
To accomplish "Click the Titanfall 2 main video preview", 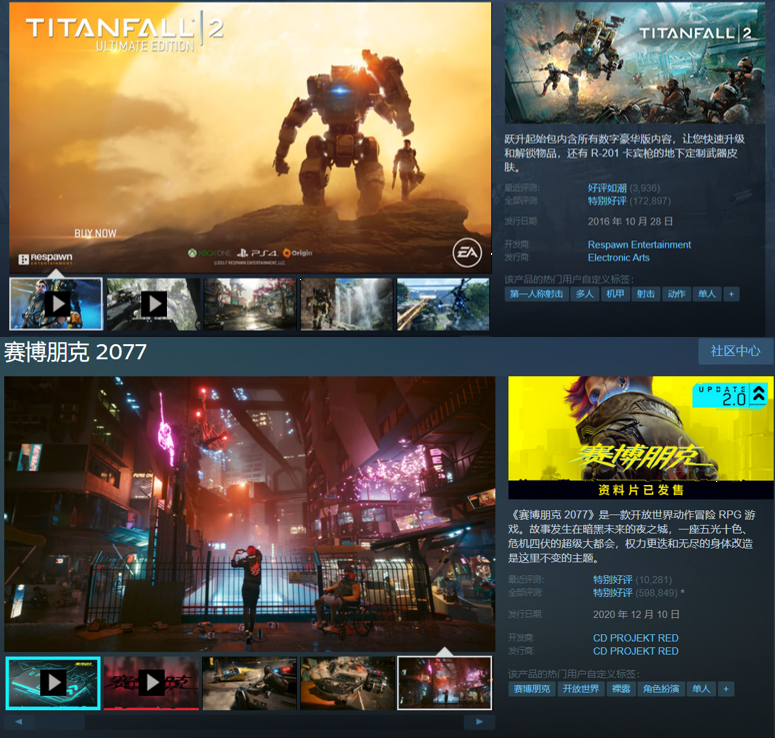I will point(250,137).
